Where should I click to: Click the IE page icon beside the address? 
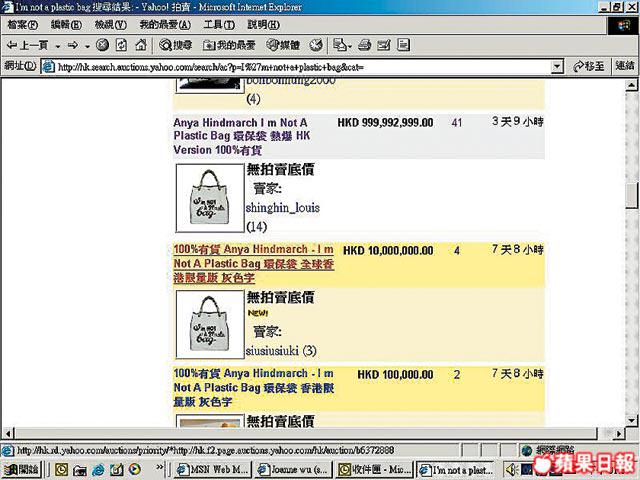[x=49, y=67]
